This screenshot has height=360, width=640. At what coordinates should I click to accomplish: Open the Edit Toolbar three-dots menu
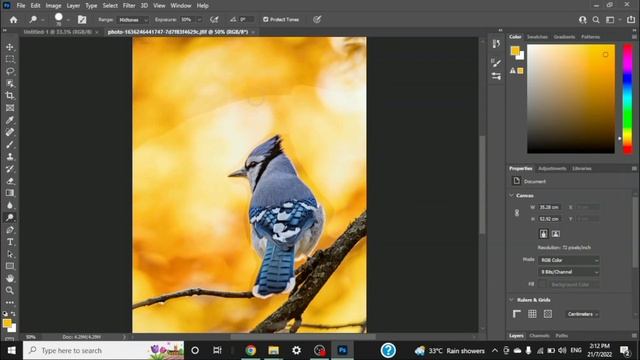(x=10, y=302)
